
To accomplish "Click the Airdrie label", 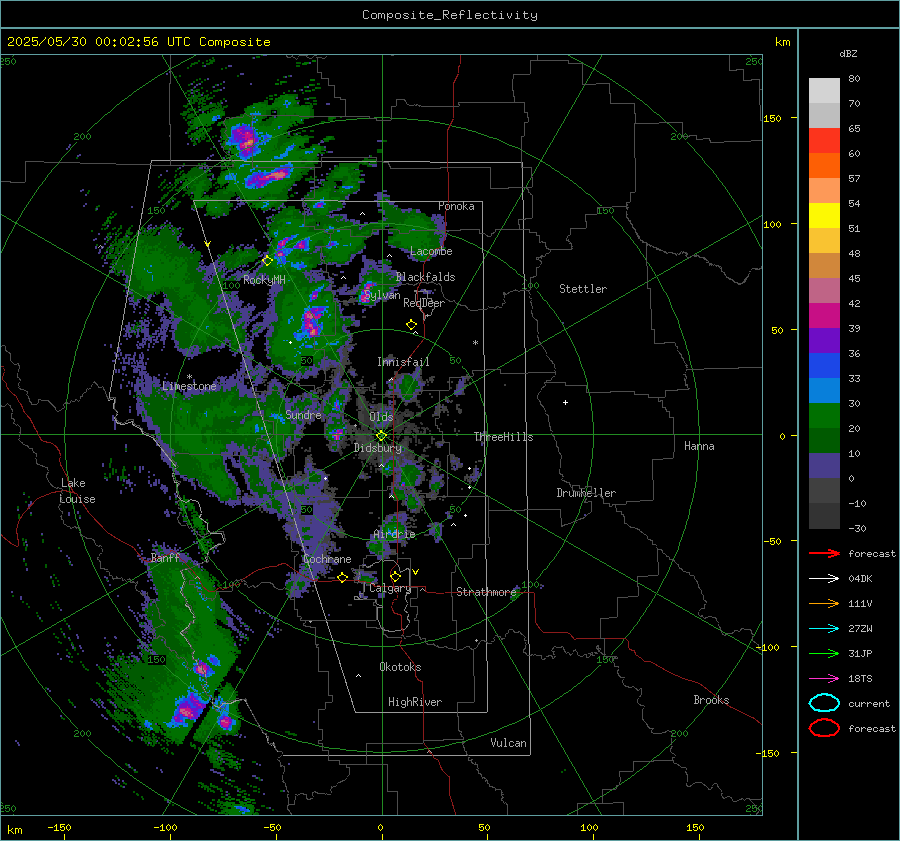I will (x=394, y=534).
